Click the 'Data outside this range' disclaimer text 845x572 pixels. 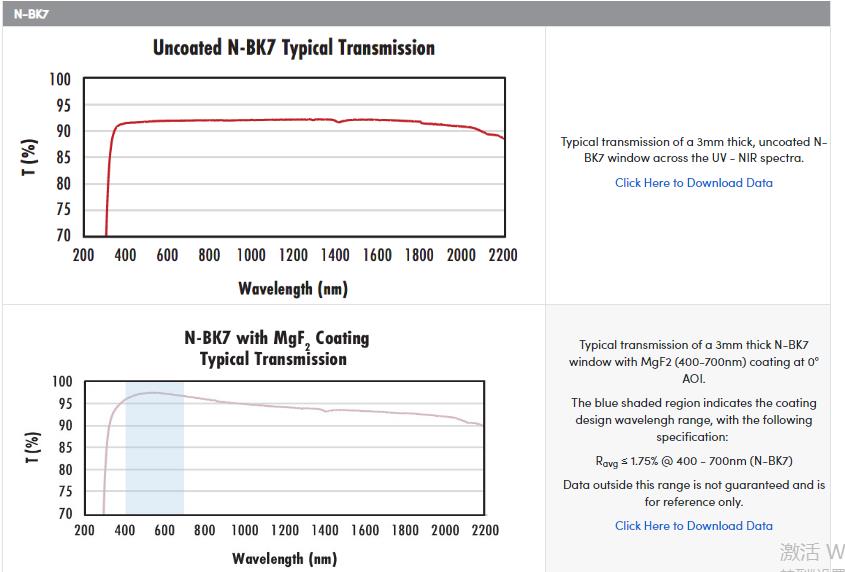click(693, 493)
